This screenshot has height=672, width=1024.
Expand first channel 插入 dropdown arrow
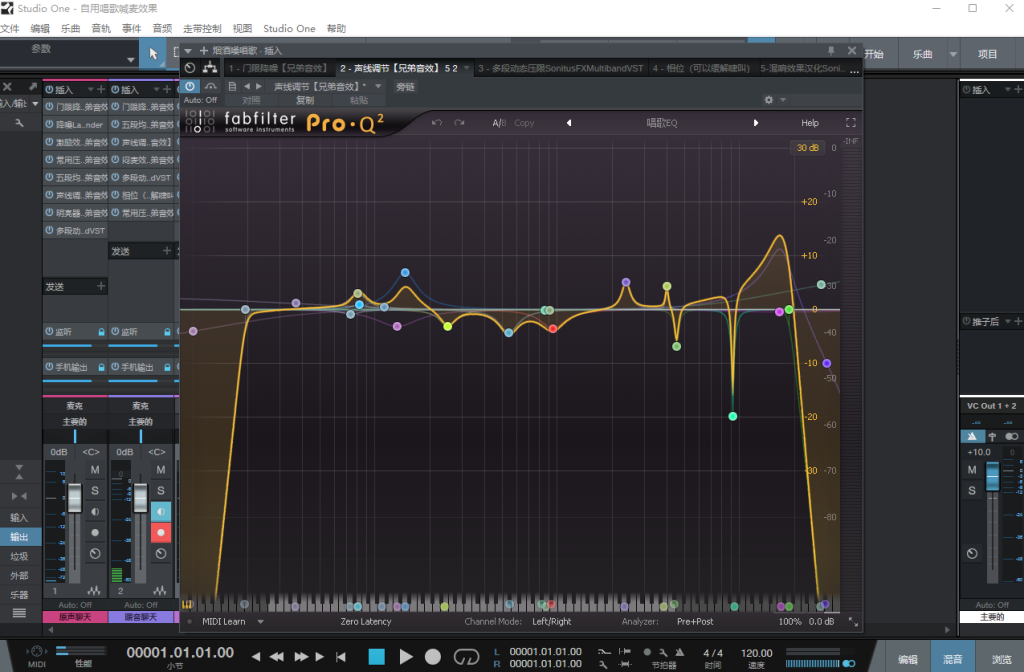pos(91,89)
